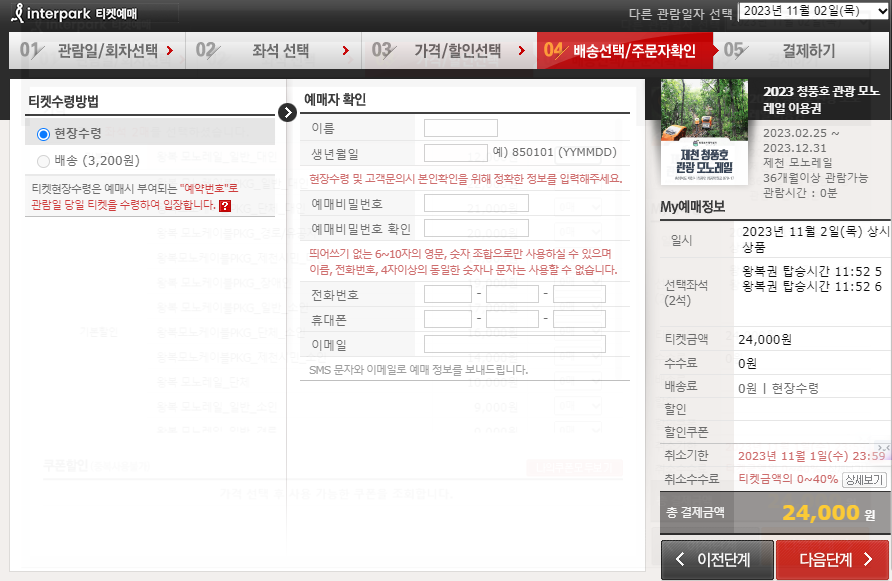Click the 이전단계 previous step button
Viewport: 892px width, 581px height.
click(x=717, y=560)
